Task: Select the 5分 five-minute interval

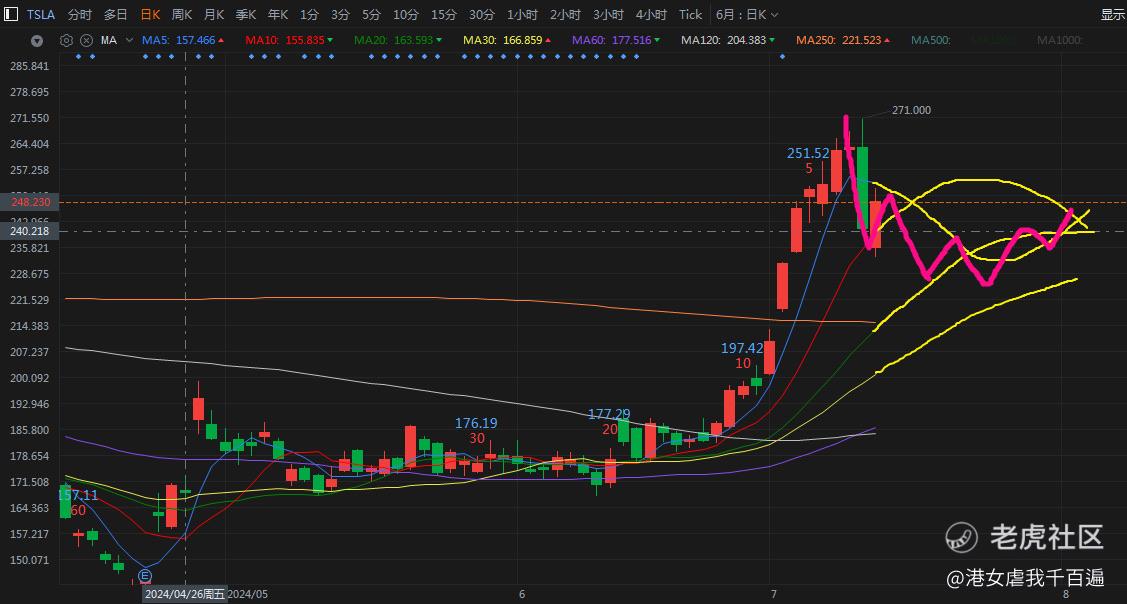Action: [x=372, y=14]
